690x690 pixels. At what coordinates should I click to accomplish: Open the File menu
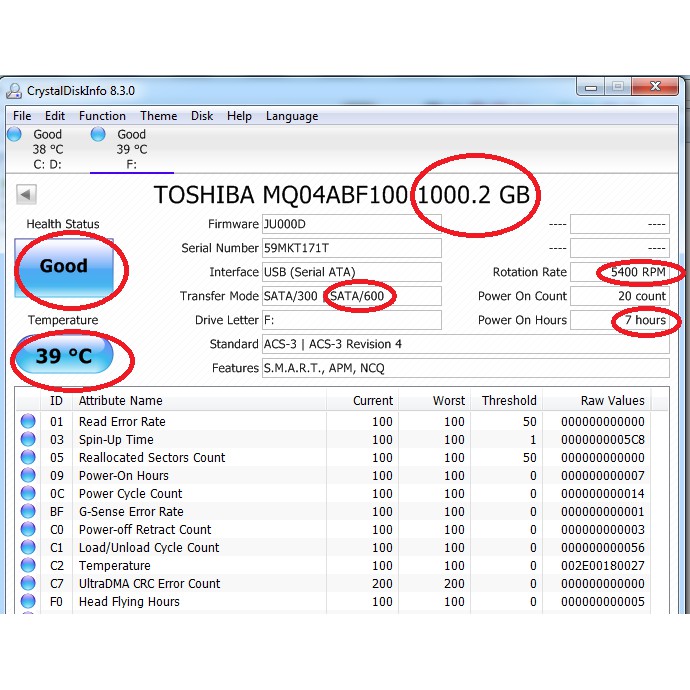tap(22, 116)
